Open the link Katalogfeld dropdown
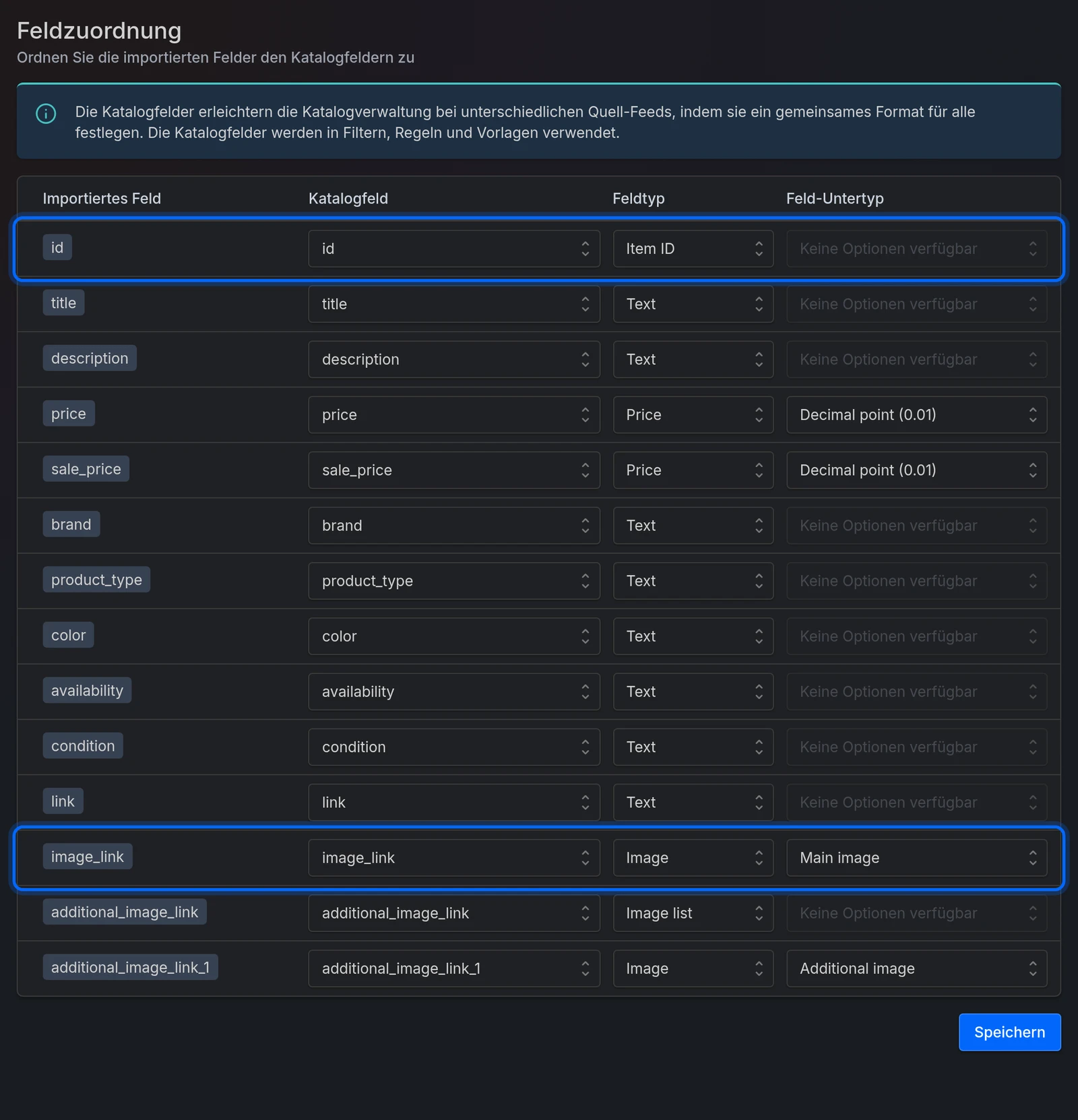The image size is (1078, 1120). click(x=454, y=801)
